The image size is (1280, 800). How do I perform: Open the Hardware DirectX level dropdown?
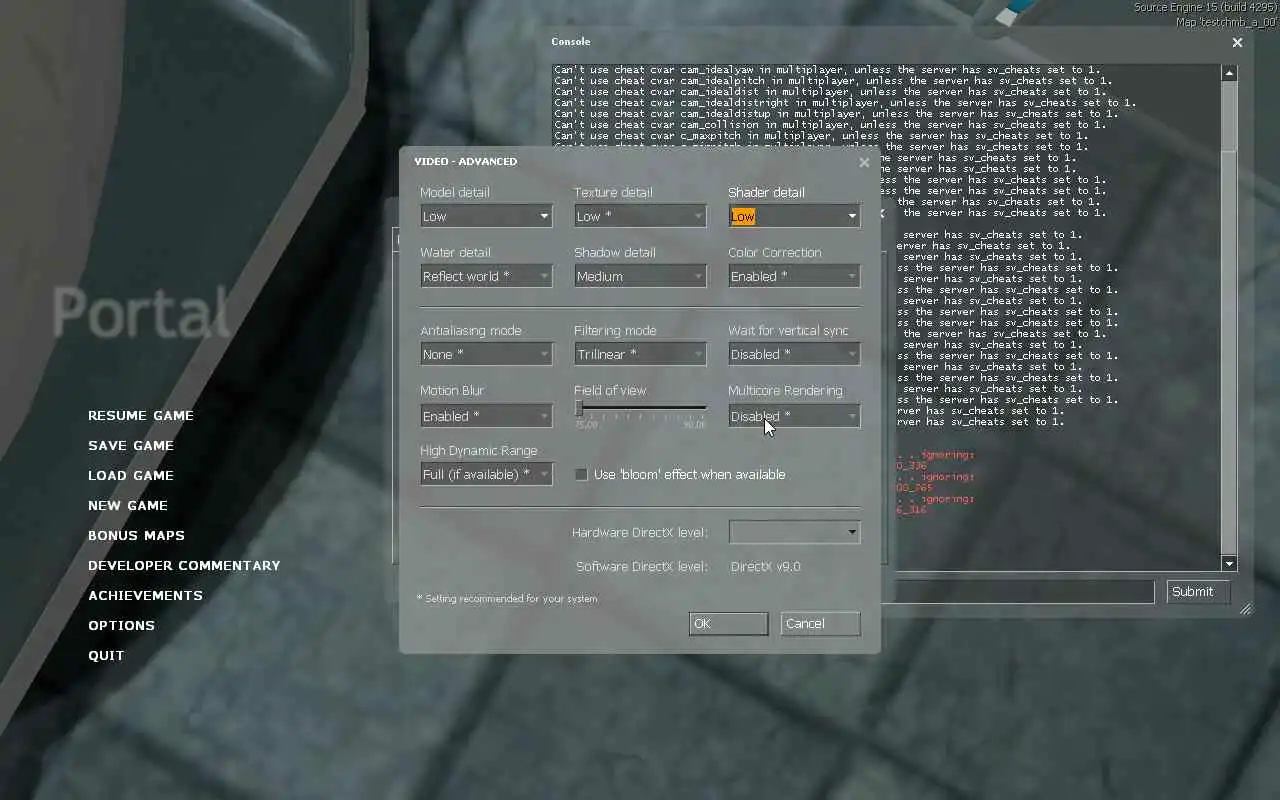click(x=794, y=532)
